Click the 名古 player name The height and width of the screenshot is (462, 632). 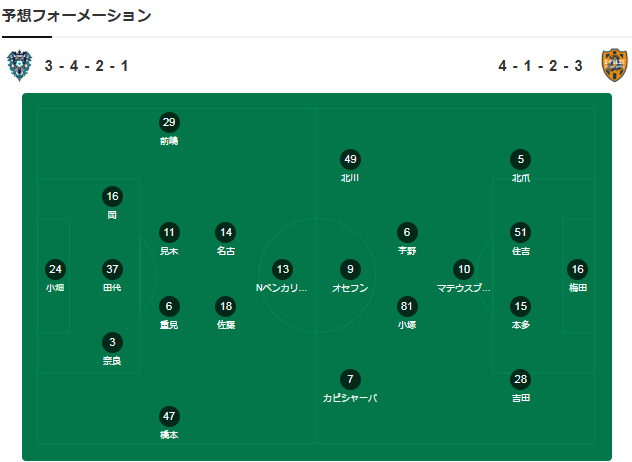click(x=226, y=251)
